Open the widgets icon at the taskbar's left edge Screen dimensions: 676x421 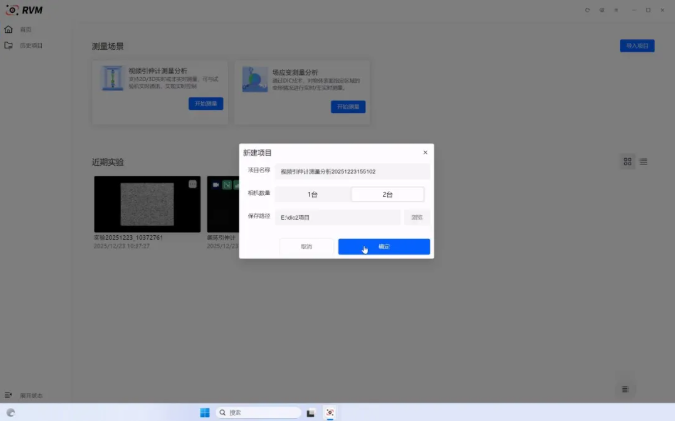11,413
